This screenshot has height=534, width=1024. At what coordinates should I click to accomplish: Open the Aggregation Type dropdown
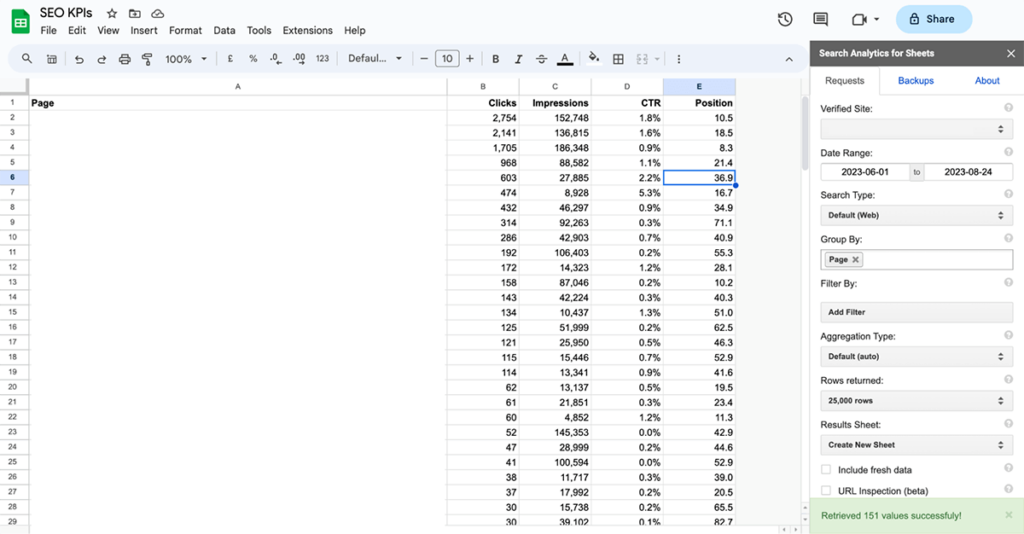pyautogui.click(x=916, y=356)
